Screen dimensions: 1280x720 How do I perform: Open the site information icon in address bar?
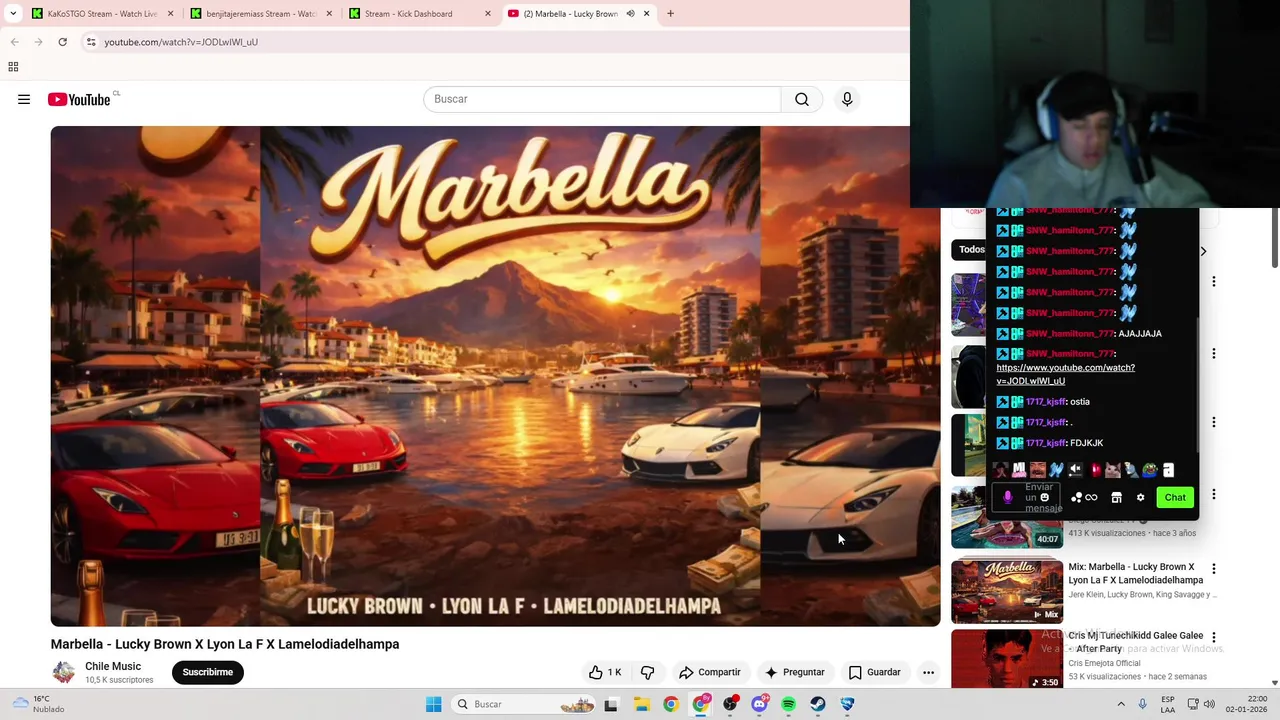[91, 42]
